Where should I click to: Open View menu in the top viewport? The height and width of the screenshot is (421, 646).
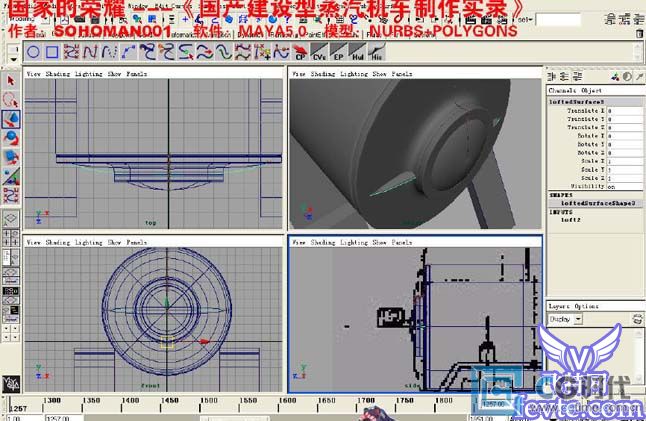pyautogui.click(x=34, y=74)
